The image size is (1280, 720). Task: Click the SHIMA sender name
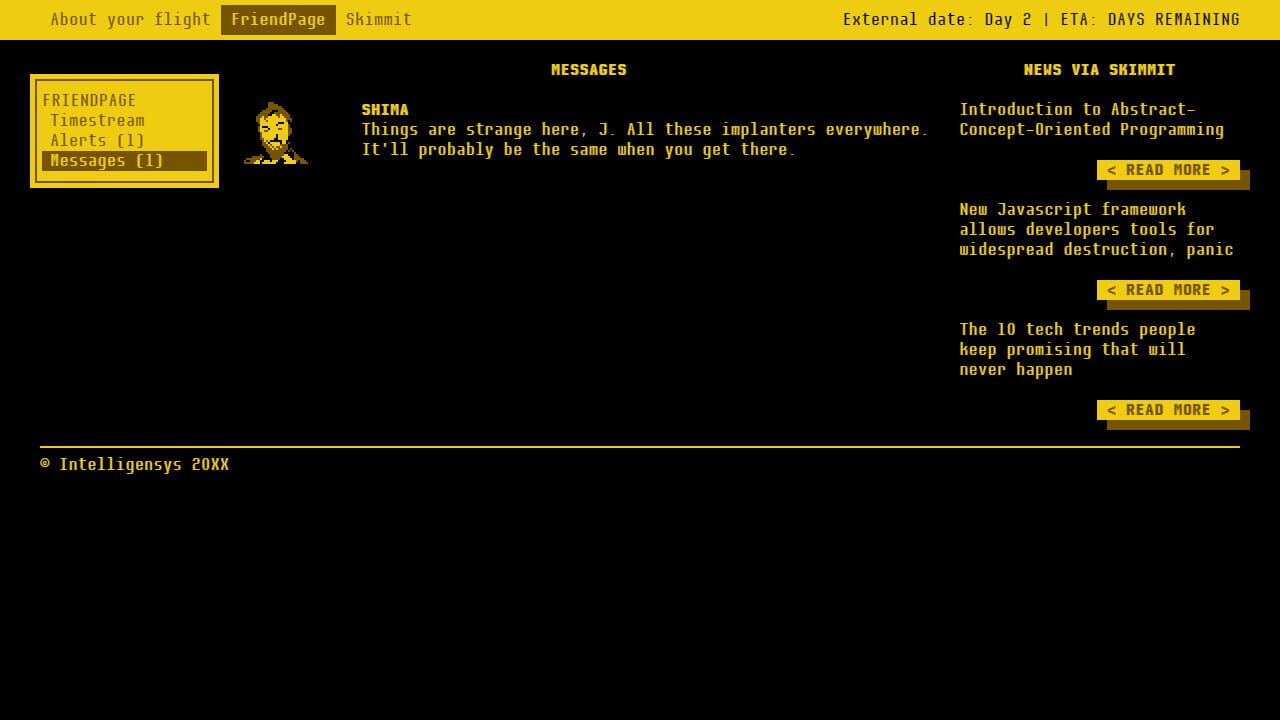(384, 109)
